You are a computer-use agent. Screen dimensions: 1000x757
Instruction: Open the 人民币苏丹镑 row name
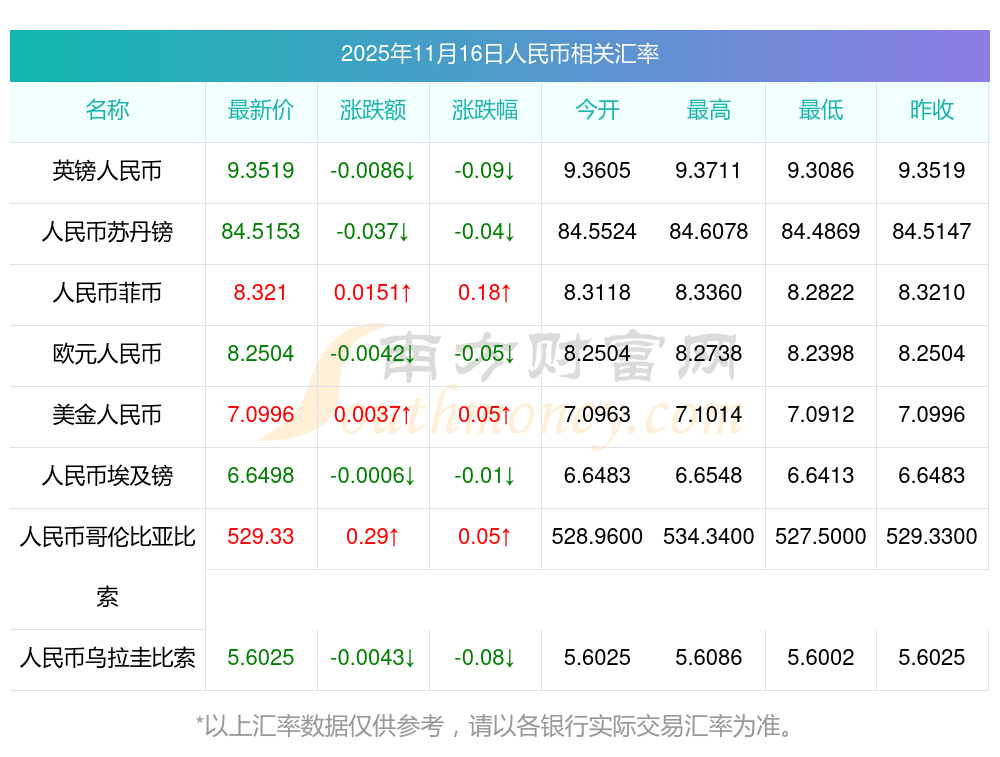107,232
